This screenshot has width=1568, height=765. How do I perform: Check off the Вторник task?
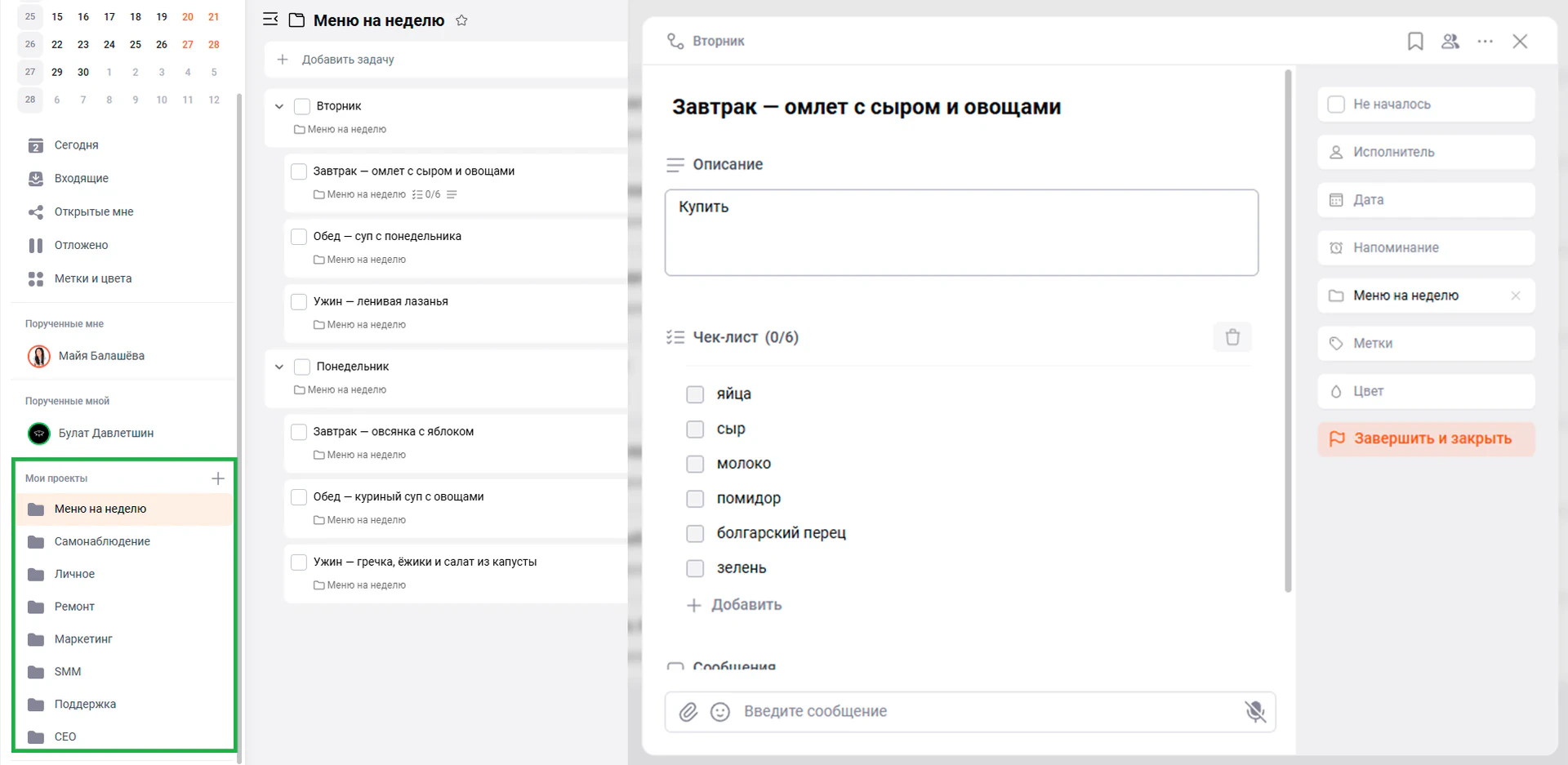pyautogui.click(x=302, y=106)
